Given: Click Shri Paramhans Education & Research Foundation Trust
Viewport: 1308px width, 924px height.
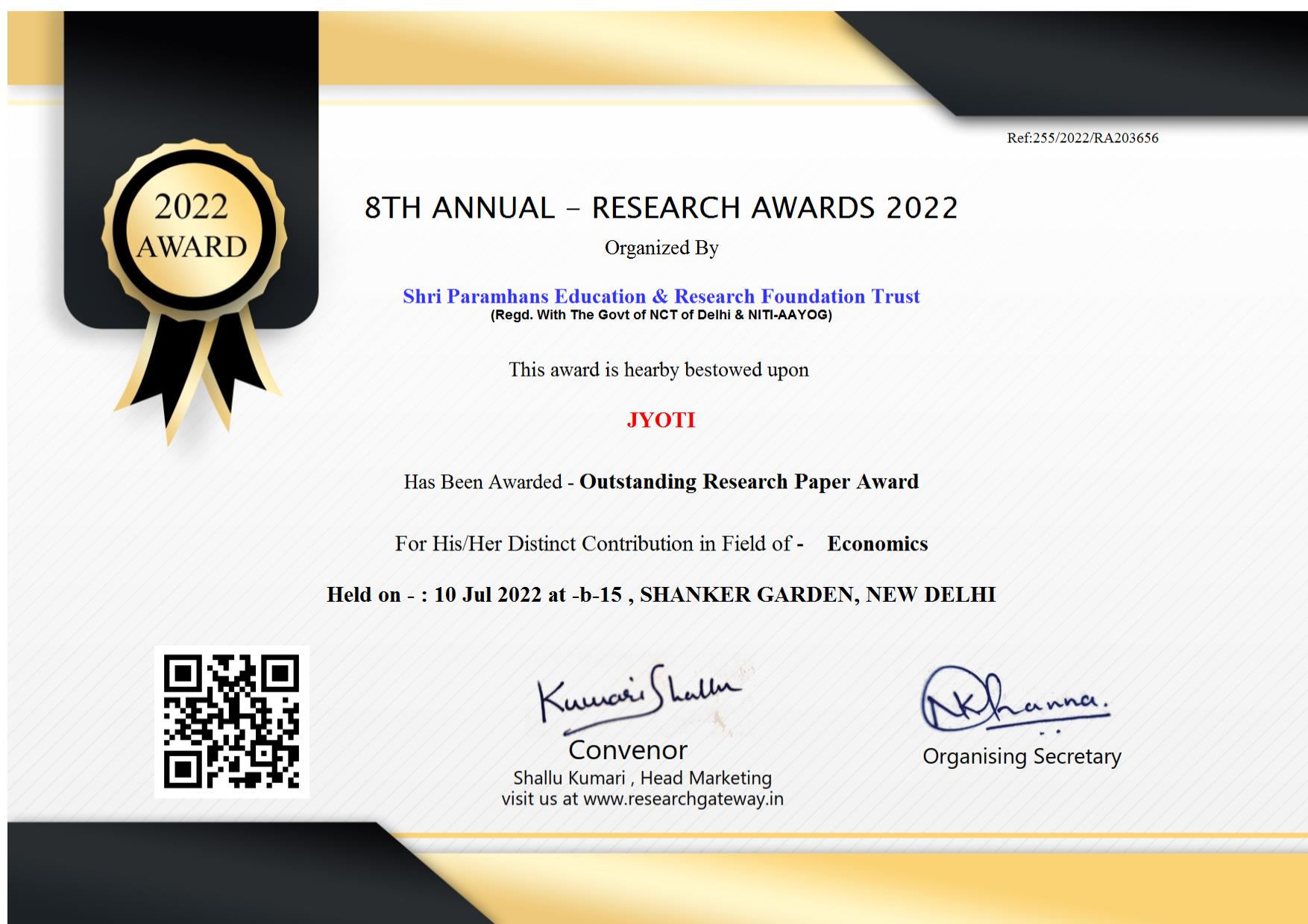Looking at the screenshot, I should tap(661, 296).
